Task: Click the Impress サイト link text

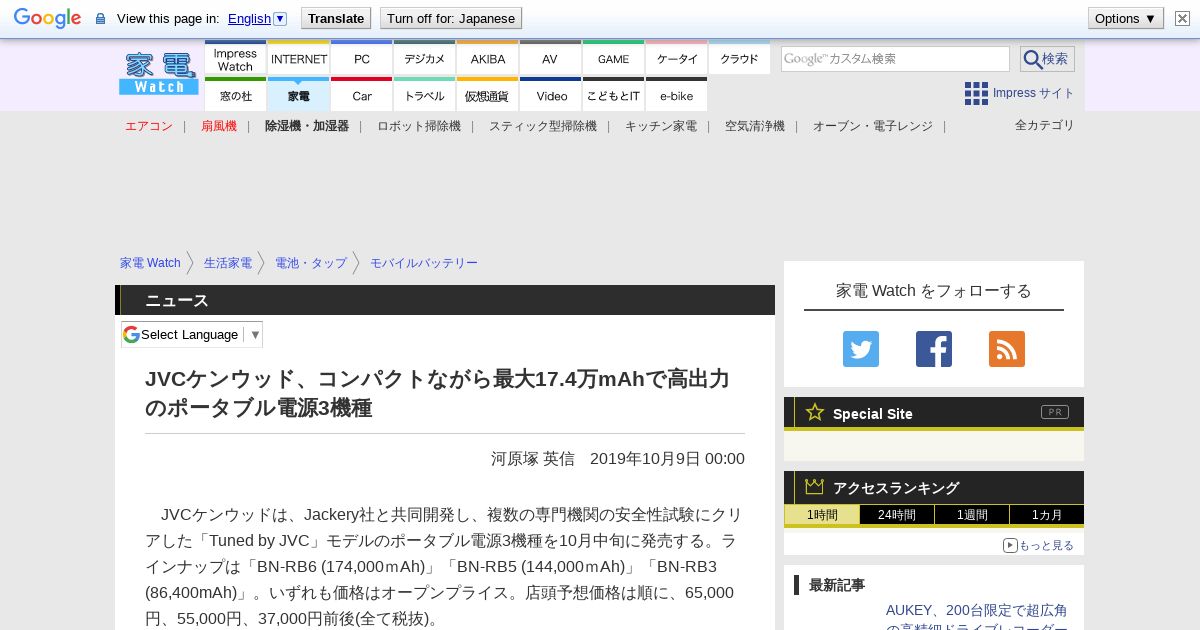Action: [1034, 93]
